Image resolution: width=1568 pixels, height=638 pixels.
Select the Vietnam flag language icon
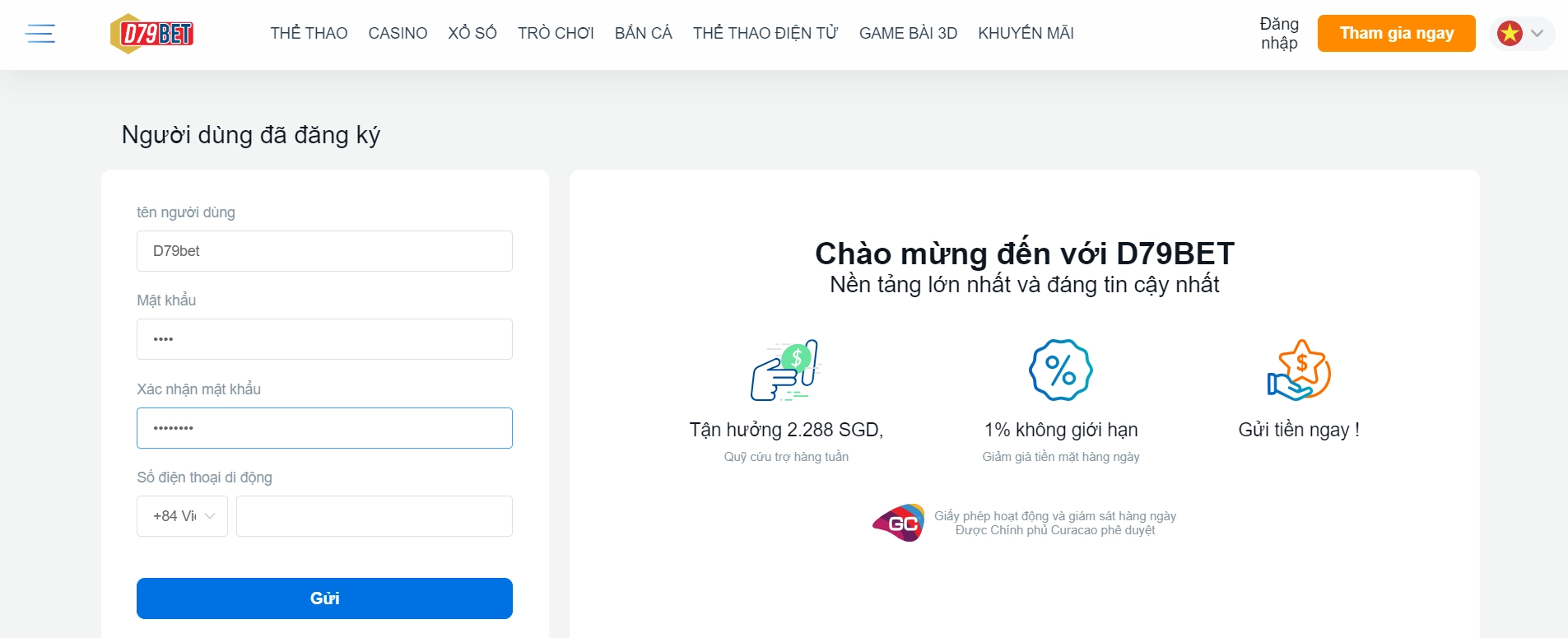click(1510, 34)
